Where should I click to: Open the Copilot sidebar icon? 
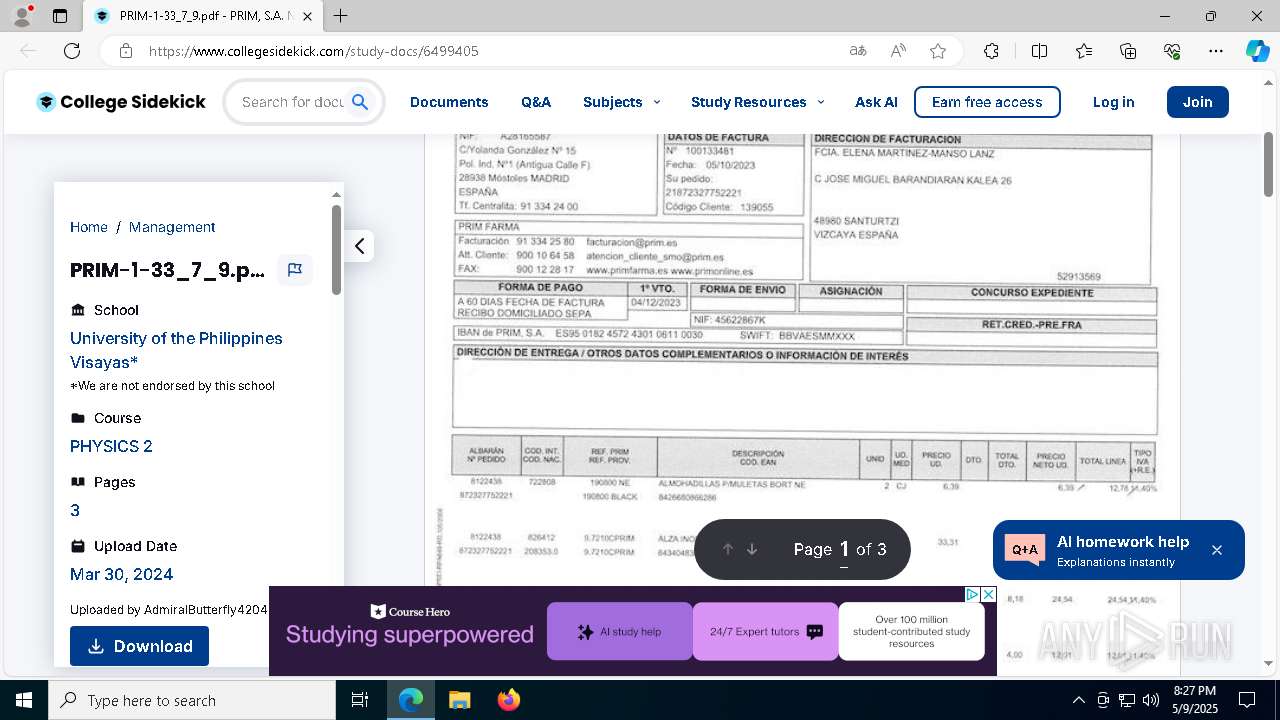tap(1257, 51)
